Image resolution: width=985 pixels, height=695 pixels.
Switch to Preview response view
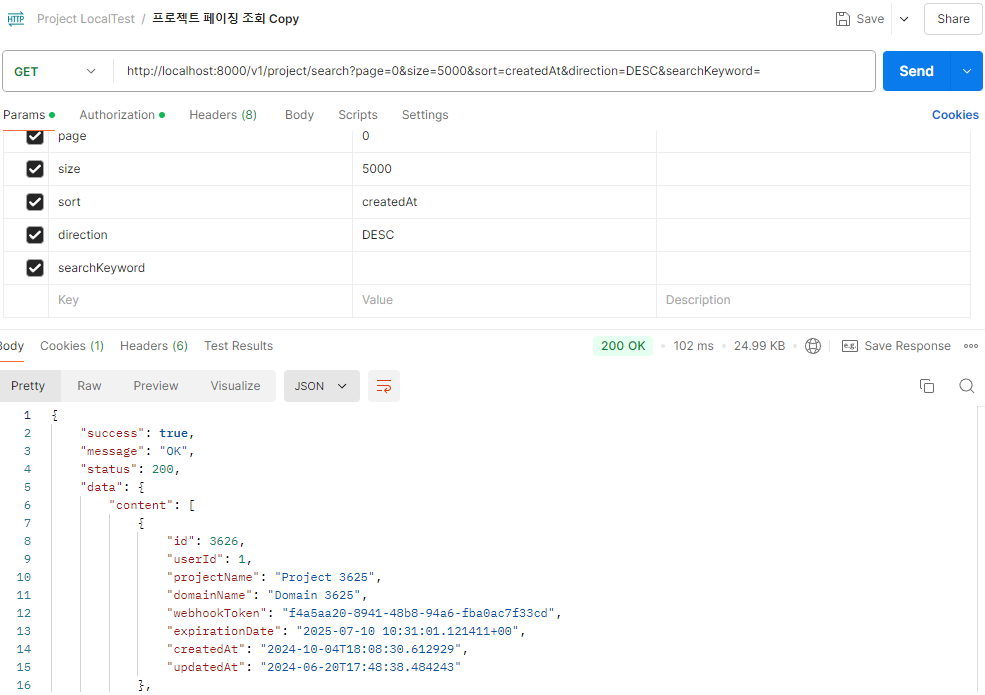click(x=156, y=386)
